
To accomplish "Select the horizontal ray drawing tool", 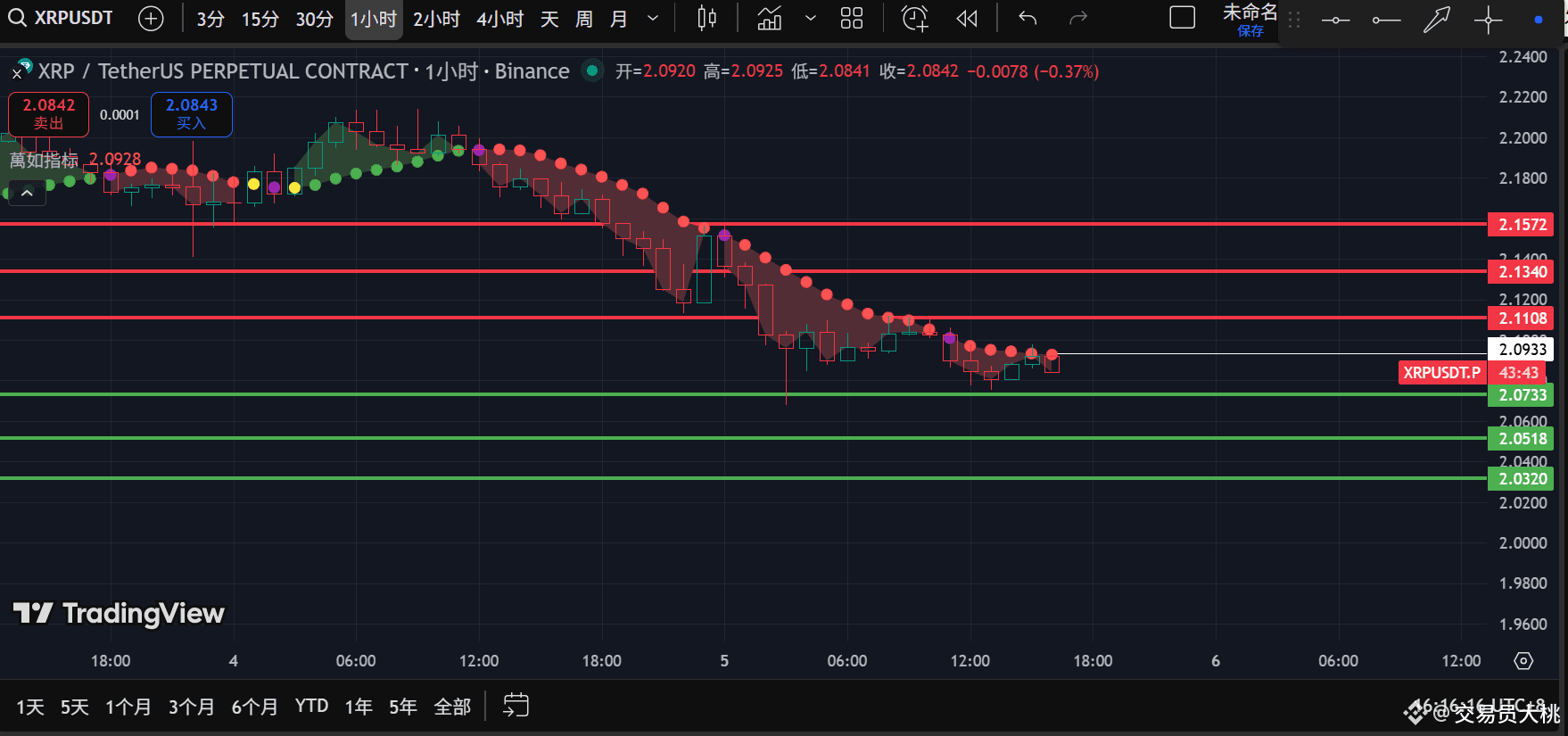I will pyautogui.click(x=1386, y=20).
